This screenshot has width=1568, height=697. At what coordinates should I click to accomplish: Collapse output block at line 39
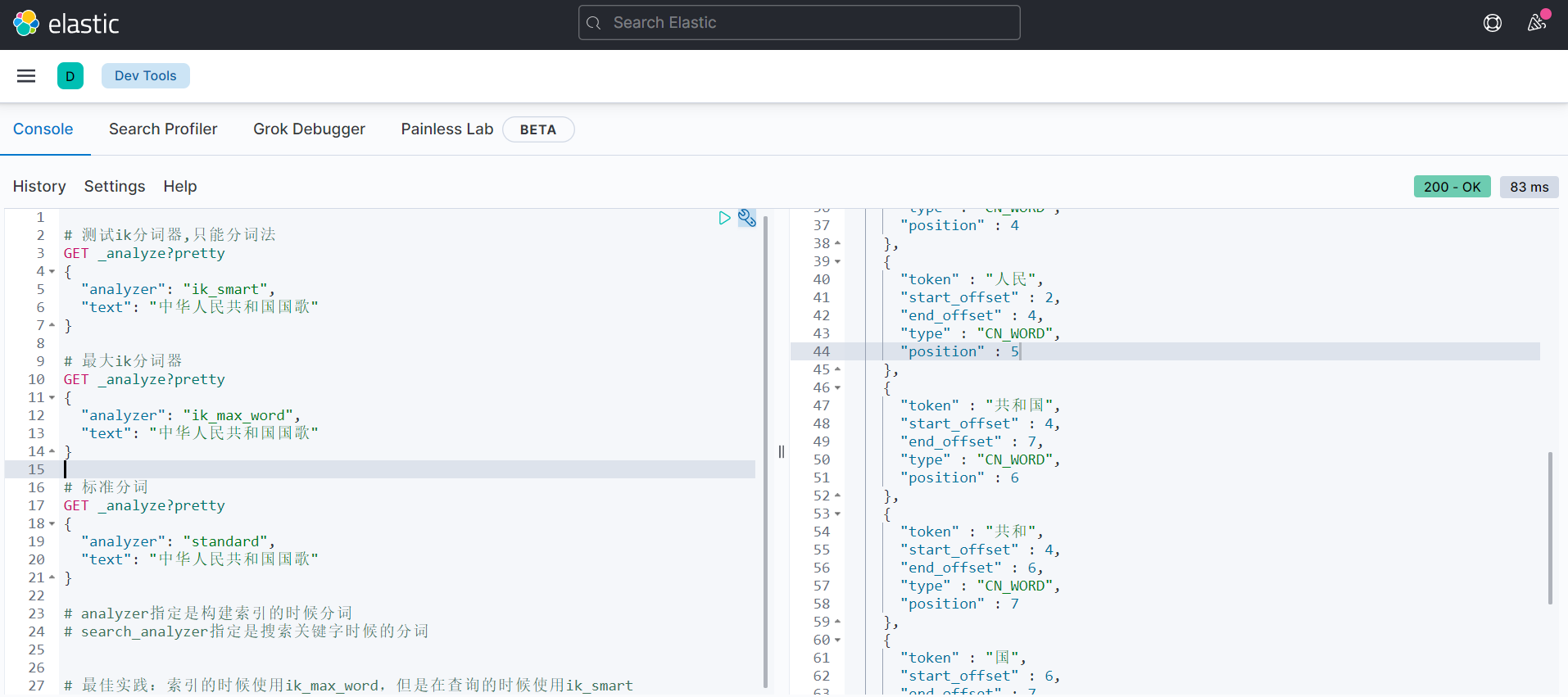pyautogui.click(x=837, y=262)
